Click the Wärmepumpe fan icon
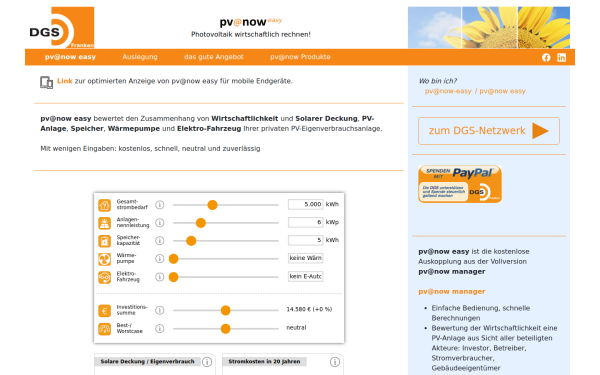 (104, 259)
